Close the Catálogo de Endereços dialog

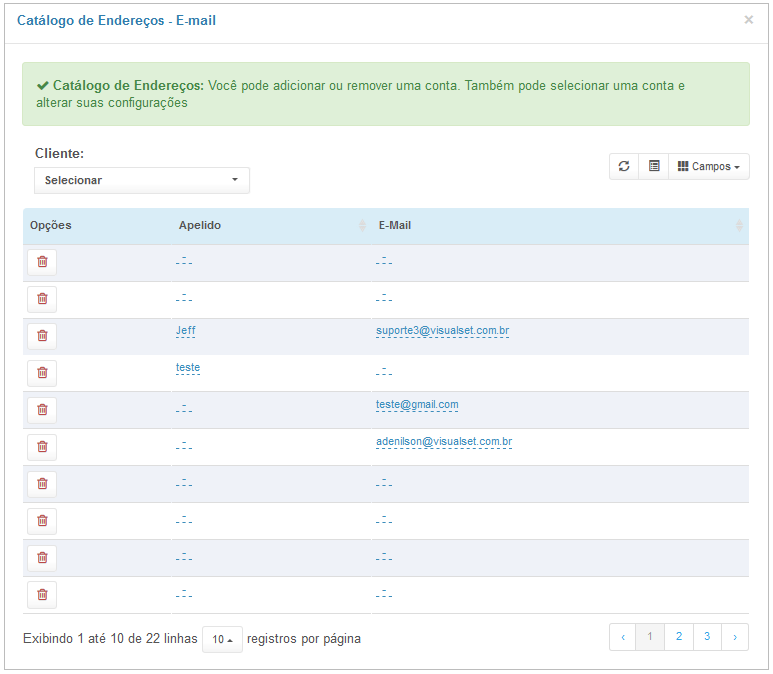tap(748, 20)
